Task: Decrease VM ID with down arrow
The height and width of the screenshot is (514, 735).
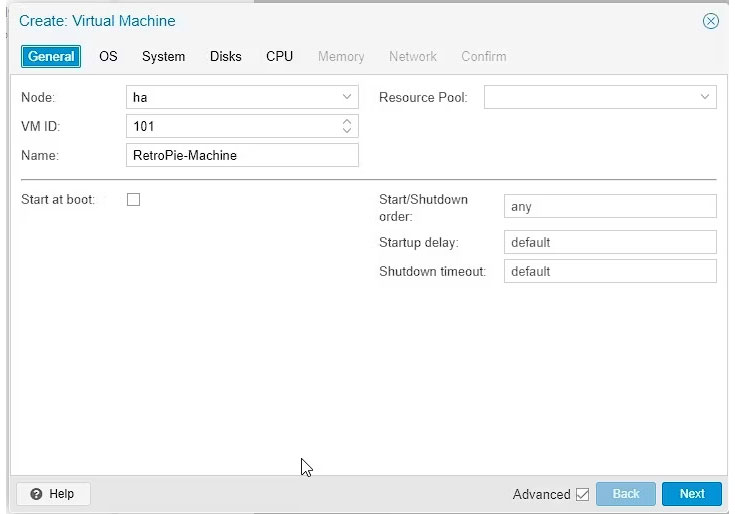Action: [x=347, y=131]
